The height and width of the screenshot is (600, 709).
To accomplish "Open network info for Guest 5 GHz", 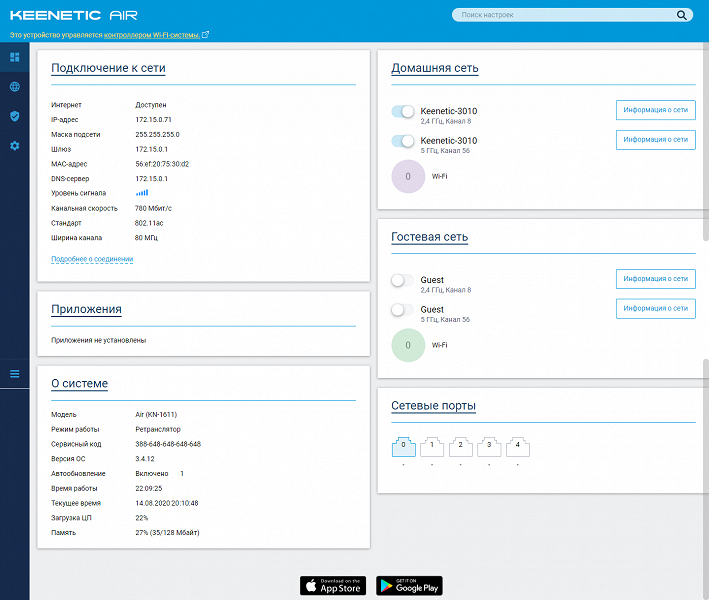I will point(656,308).
